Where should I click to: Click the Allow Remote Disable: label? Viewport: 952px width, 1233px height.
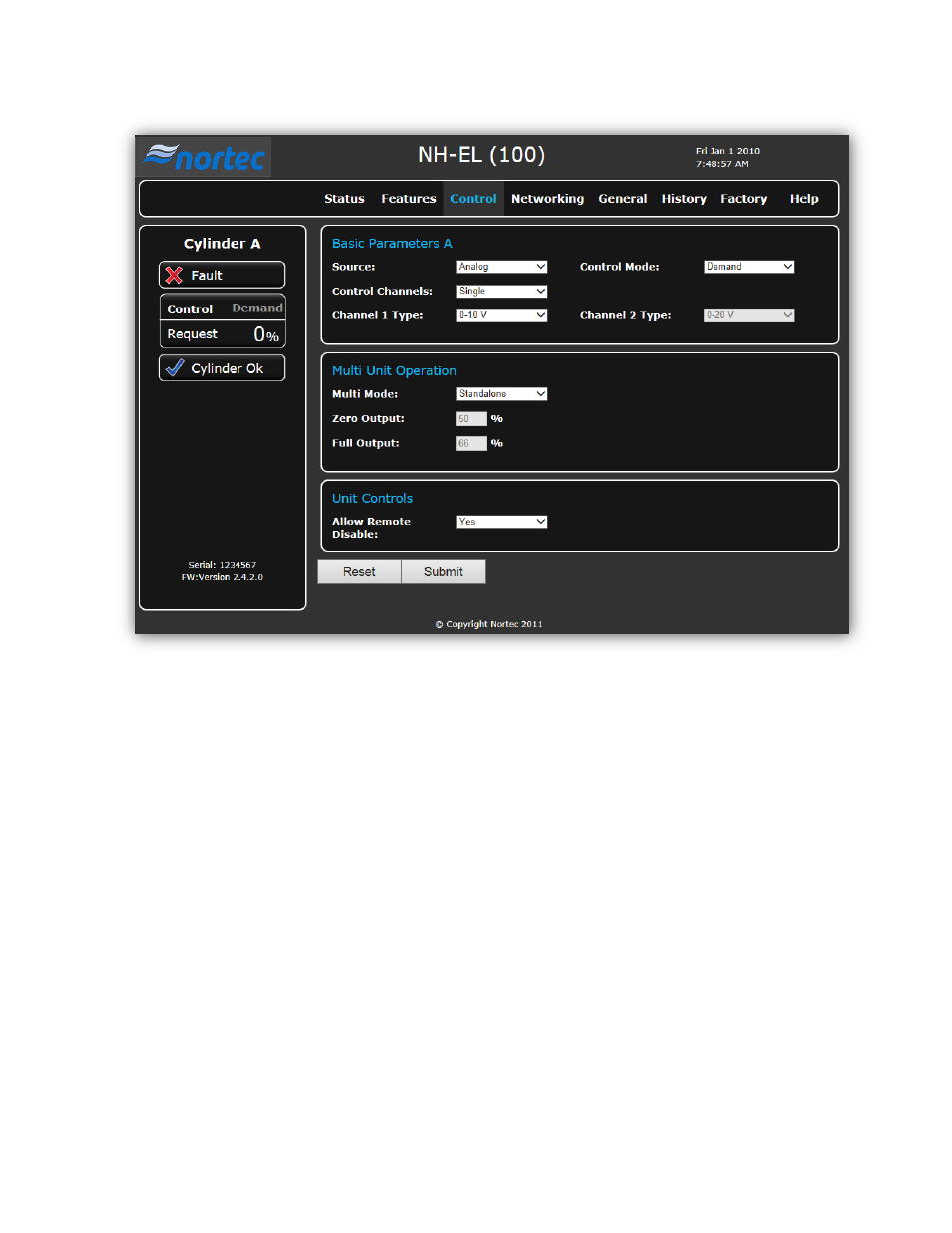(x=371, y=528)
